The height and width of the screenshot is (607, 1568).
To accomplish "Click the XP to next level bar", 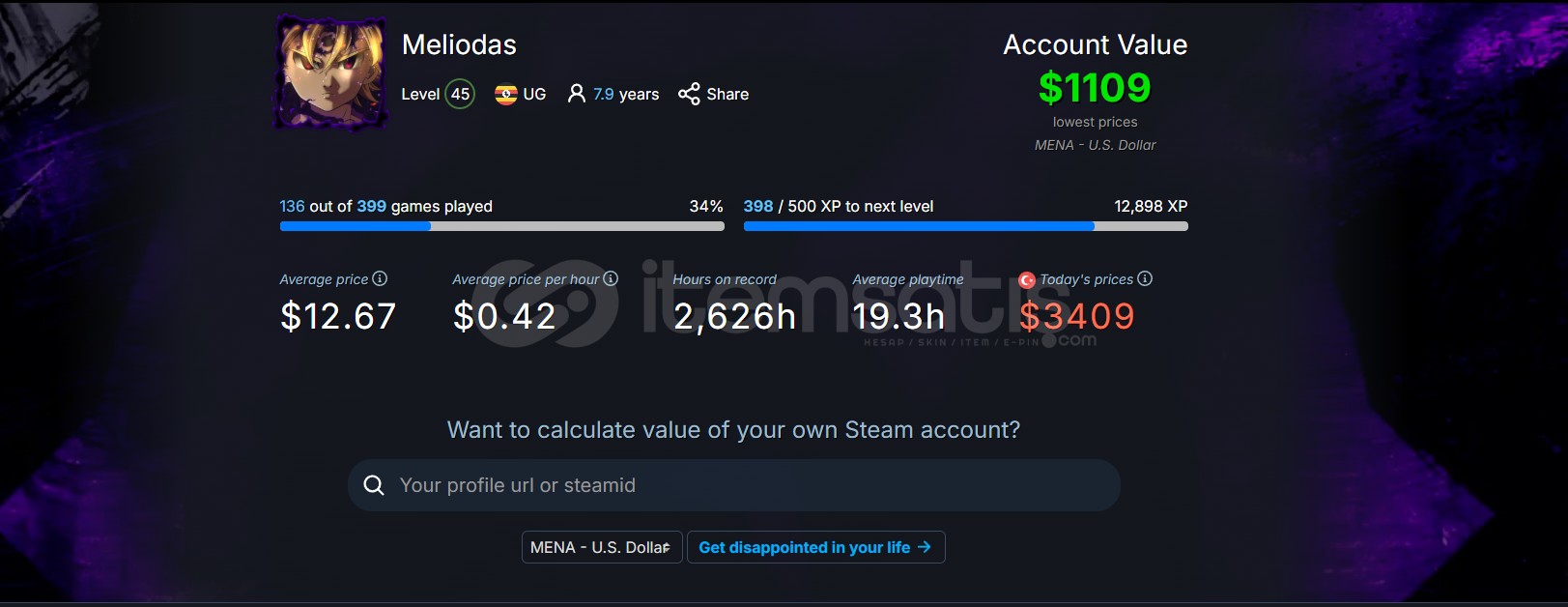I will pos(966,226).
